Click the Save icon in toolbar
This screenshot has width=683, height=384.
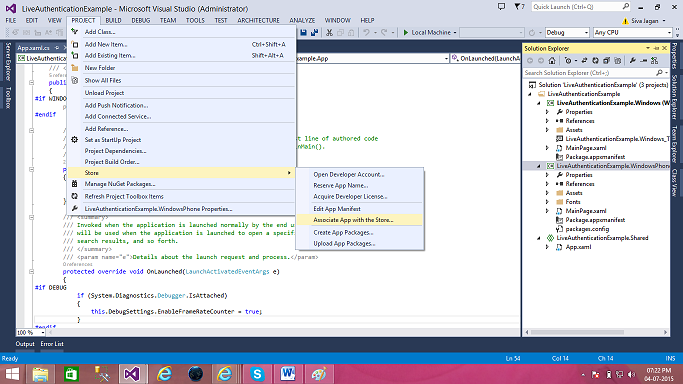(304, 33)
